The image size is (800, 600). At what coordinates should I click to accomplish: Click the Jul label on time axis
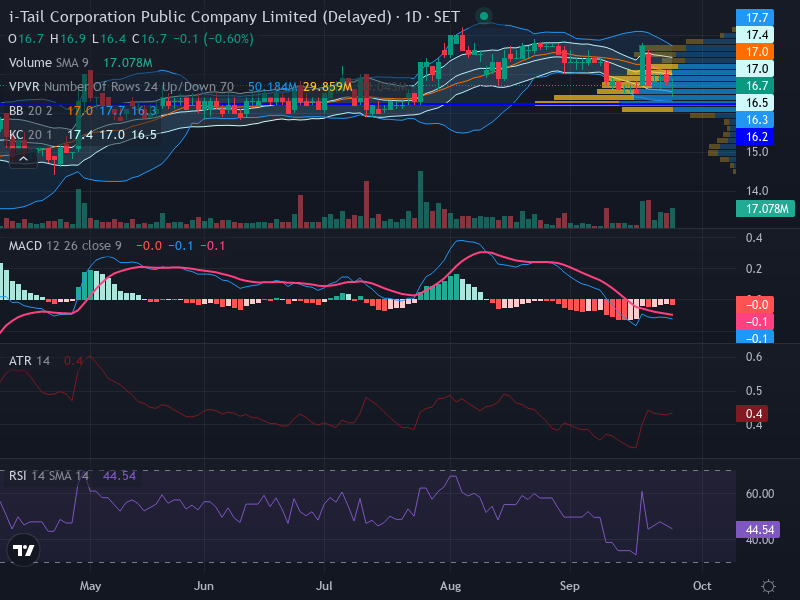[x=324, y=586]
